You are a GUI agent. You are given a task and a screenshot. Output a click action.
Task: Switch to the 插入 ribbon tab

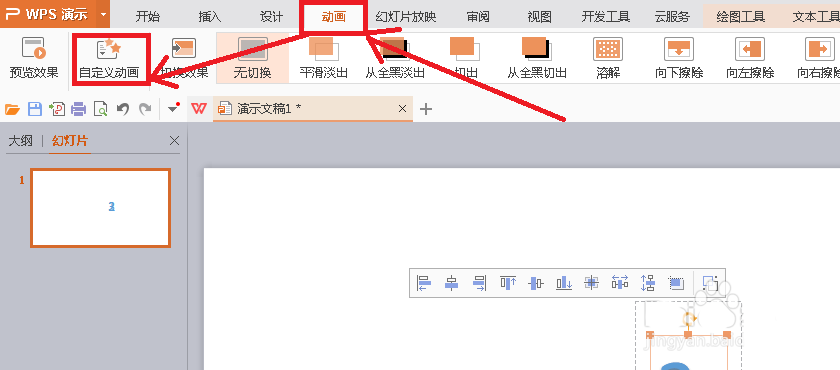click(209, 17)
